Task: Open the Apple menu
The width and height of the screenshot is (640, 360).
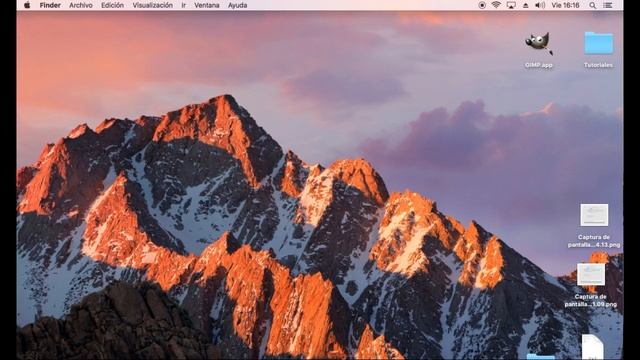Action: [x=27, y=5]
